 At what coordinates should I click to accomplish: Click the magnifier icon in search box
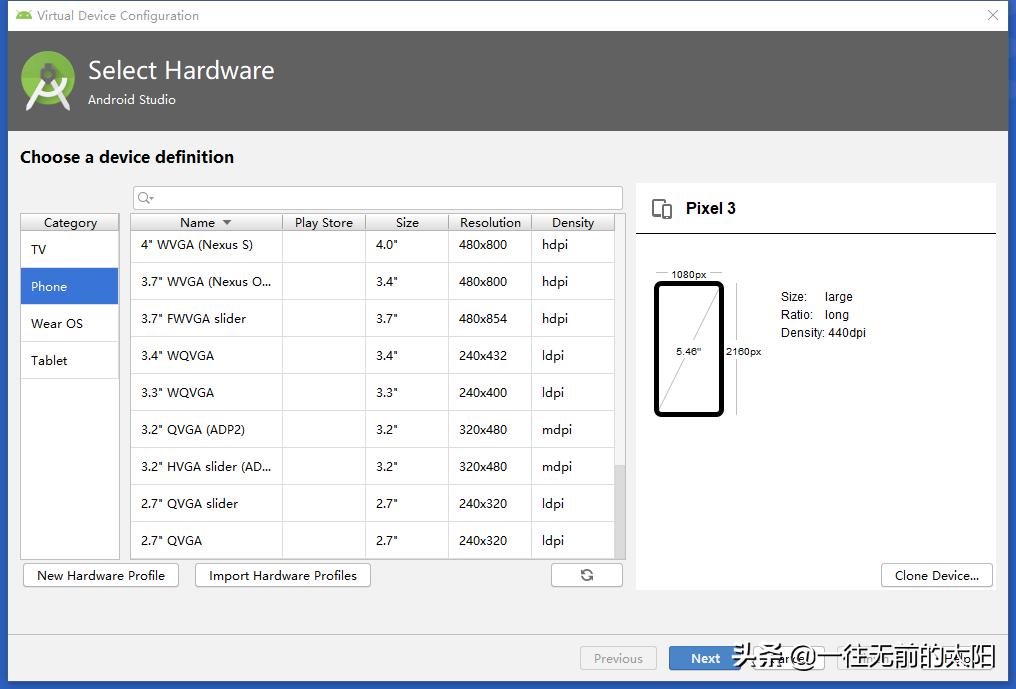(146, 197)
